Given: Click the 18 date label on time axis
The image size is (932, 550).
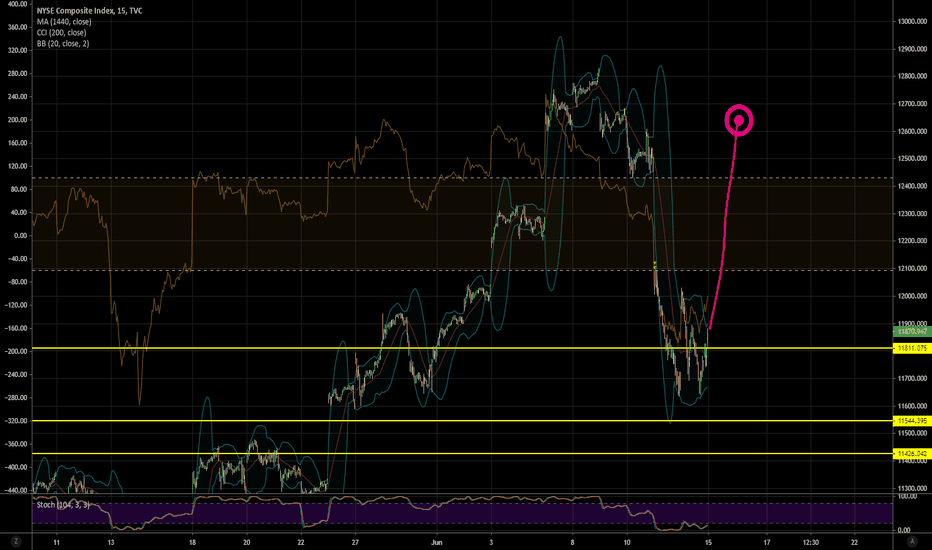Looking at the screenshot, I should point(192,542).
